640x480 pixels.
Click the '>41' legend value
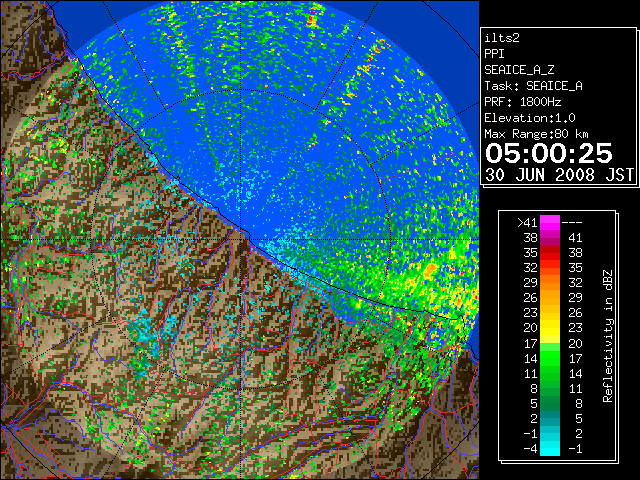[x=527, y=223]
